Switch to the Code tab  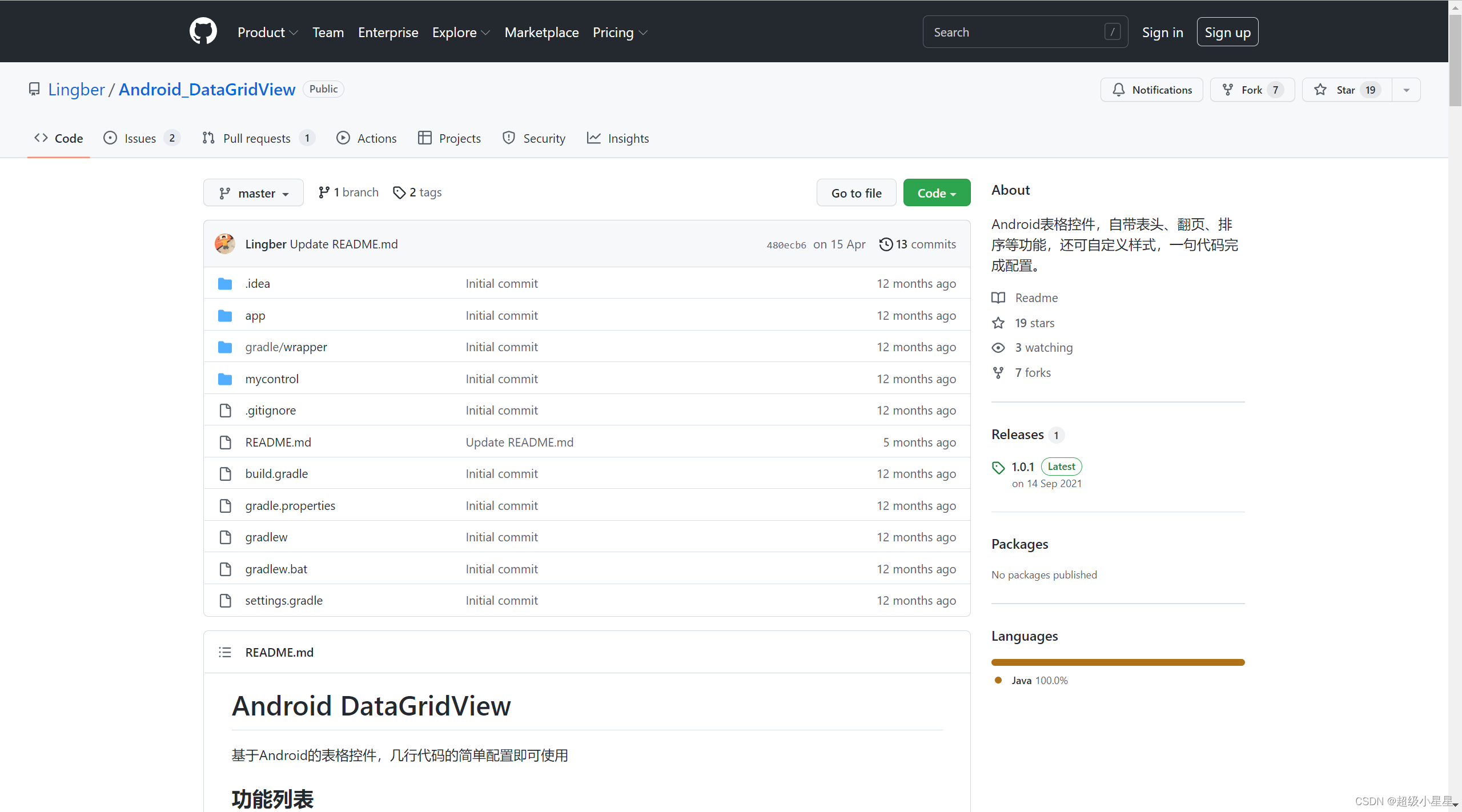59,138
